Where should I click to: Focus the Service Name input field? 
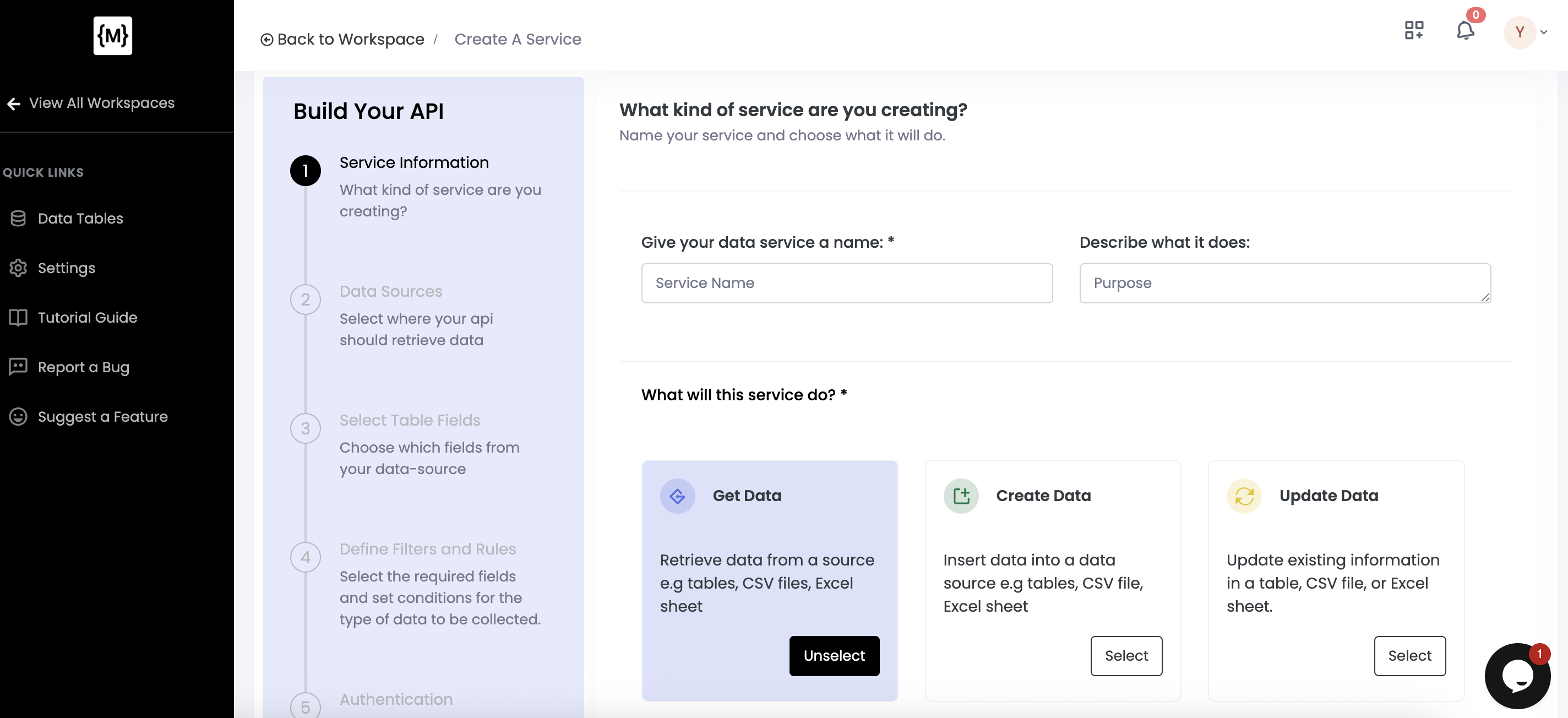click(x=846, y=282)
